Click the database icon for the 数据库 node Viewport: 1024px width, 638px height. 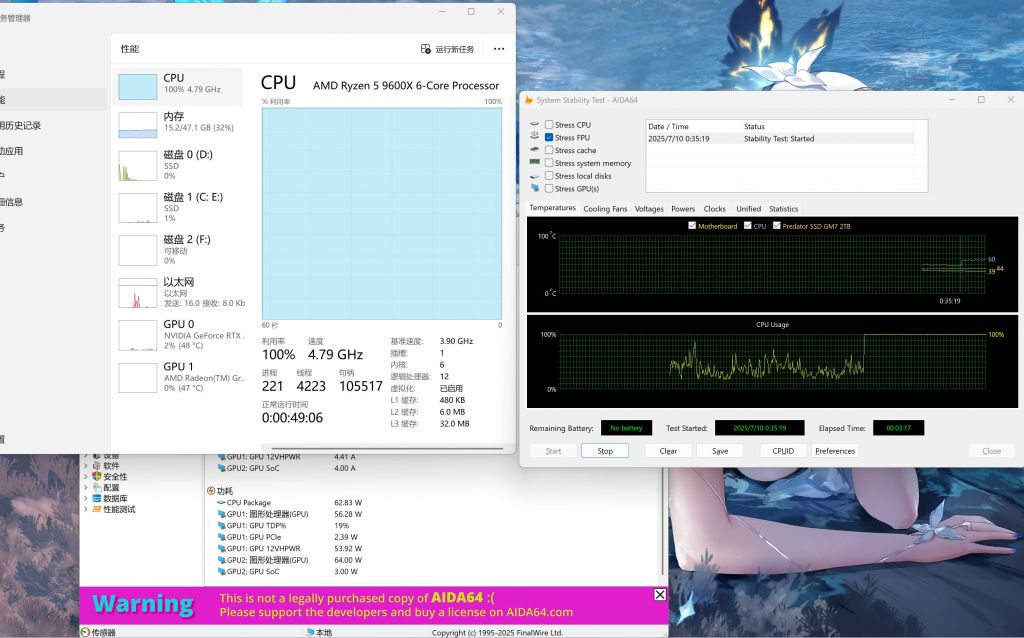[97, 500]
